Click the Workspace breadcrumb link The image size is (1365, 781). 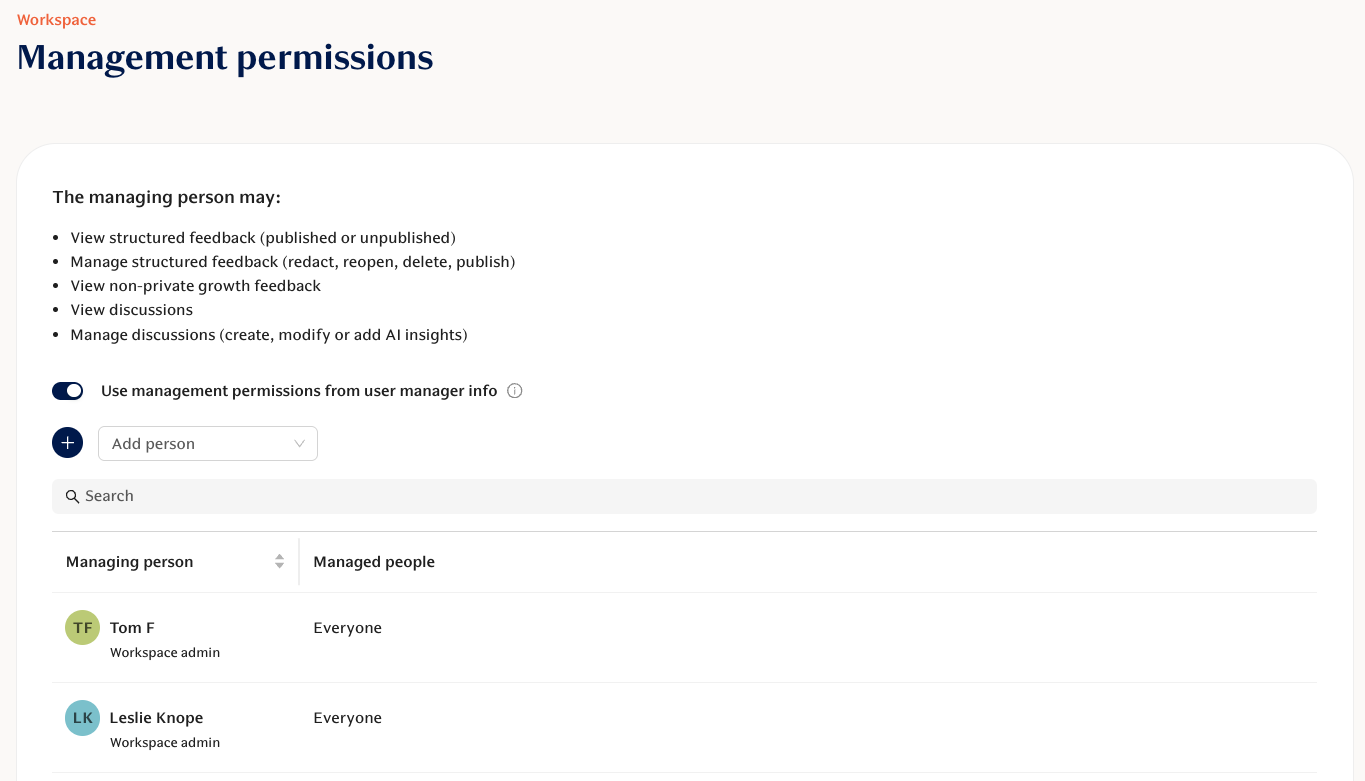[x=56, y=20]
